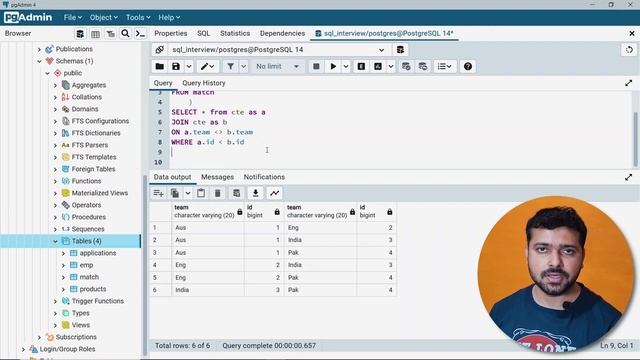
Task: Expand the match table node
Action: click(63, 277)
